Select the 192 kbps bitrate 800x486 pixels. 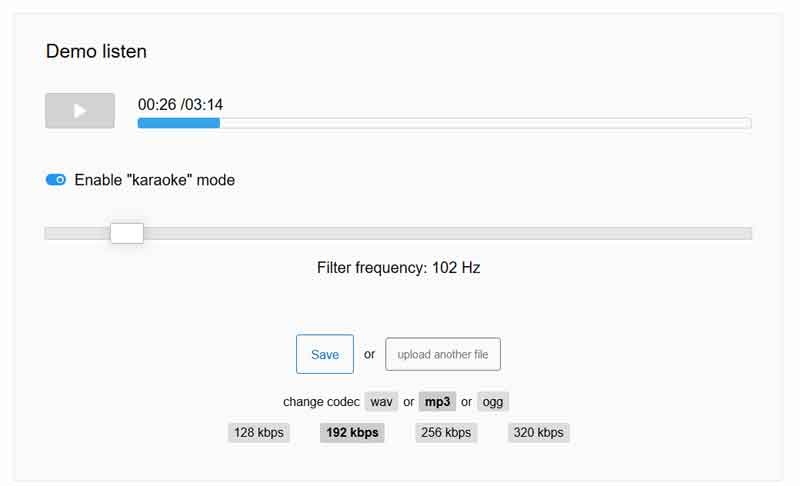coord(352,433)
